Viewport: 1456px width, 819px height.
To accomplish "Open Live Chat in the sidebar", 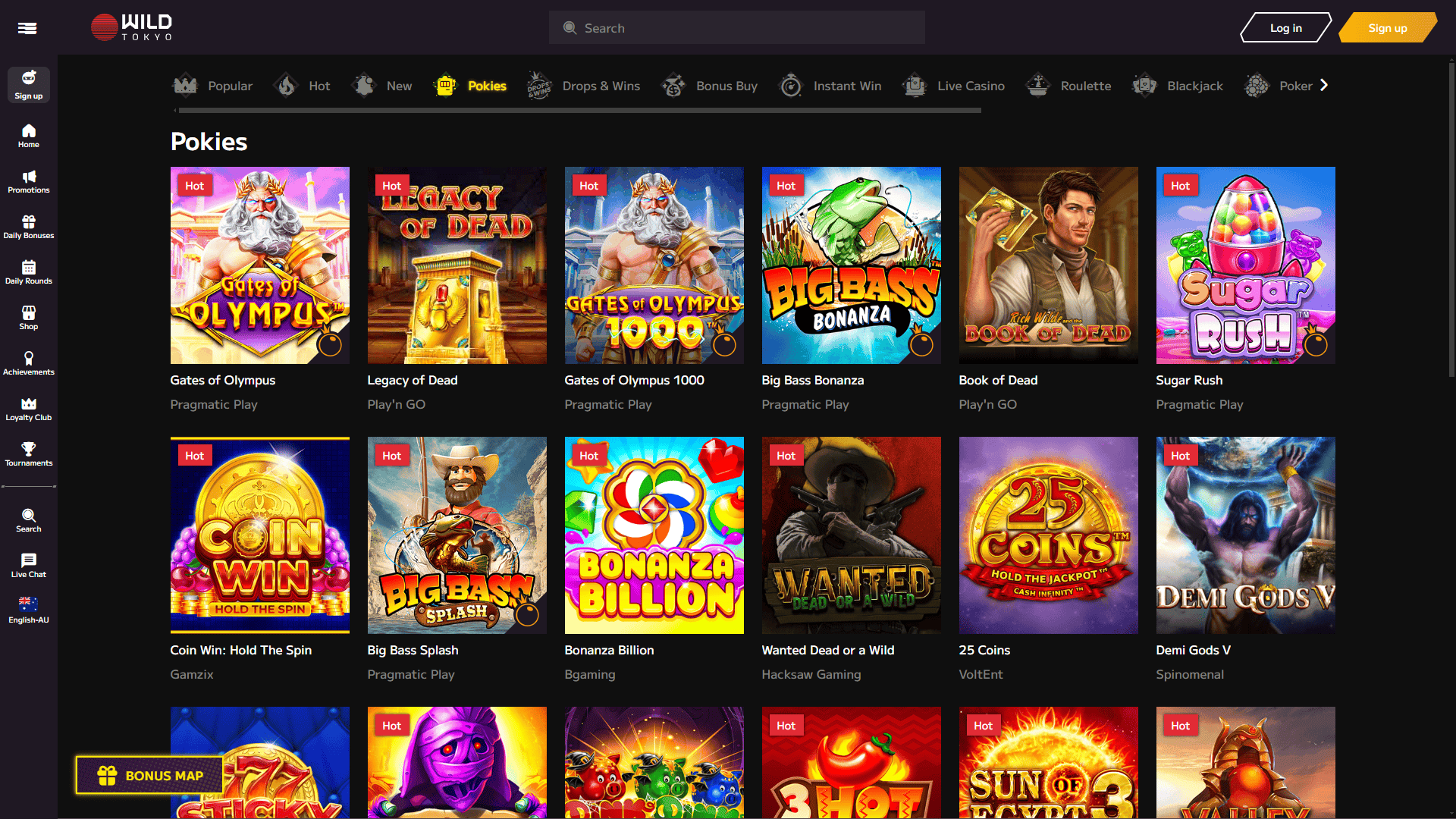I will click(x=29, y=566).
